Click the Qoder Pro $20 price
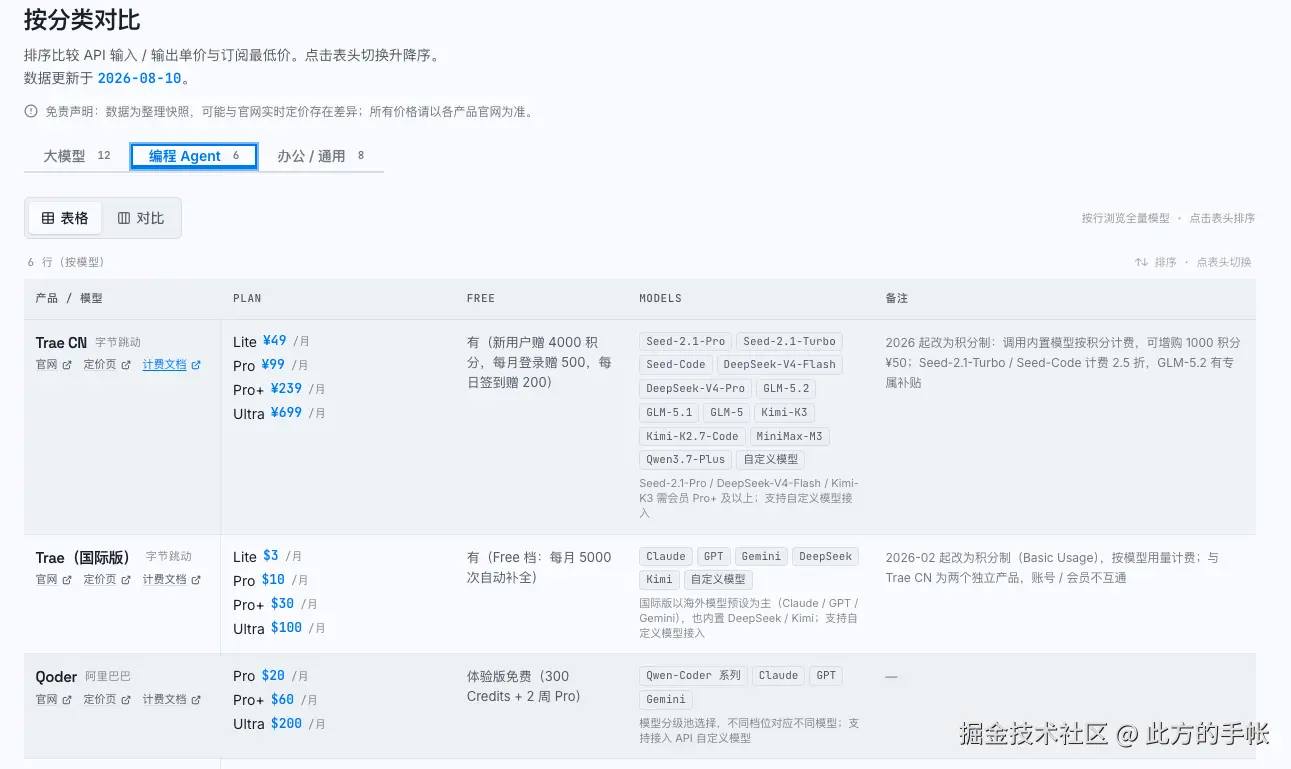Screen dimensions: 1291x769 [x=271, y=677]
